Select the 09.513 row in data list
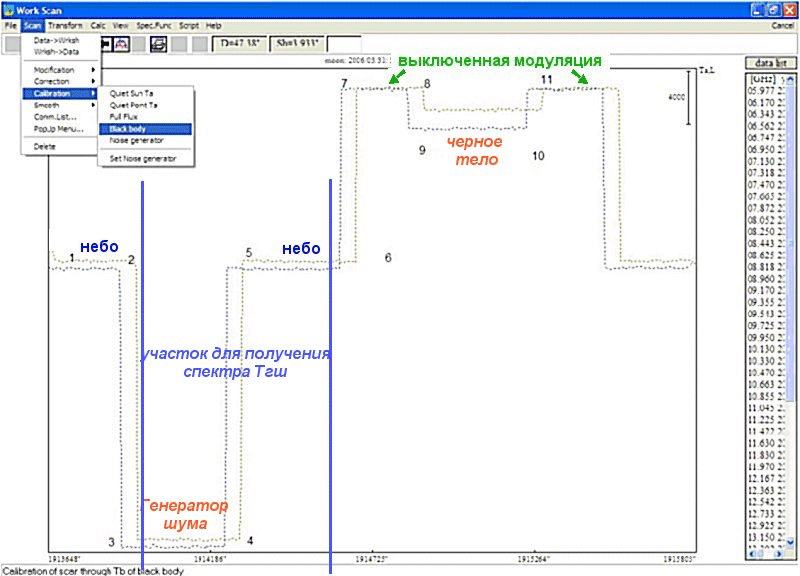 pyautogui.click(x=766, y=314)
